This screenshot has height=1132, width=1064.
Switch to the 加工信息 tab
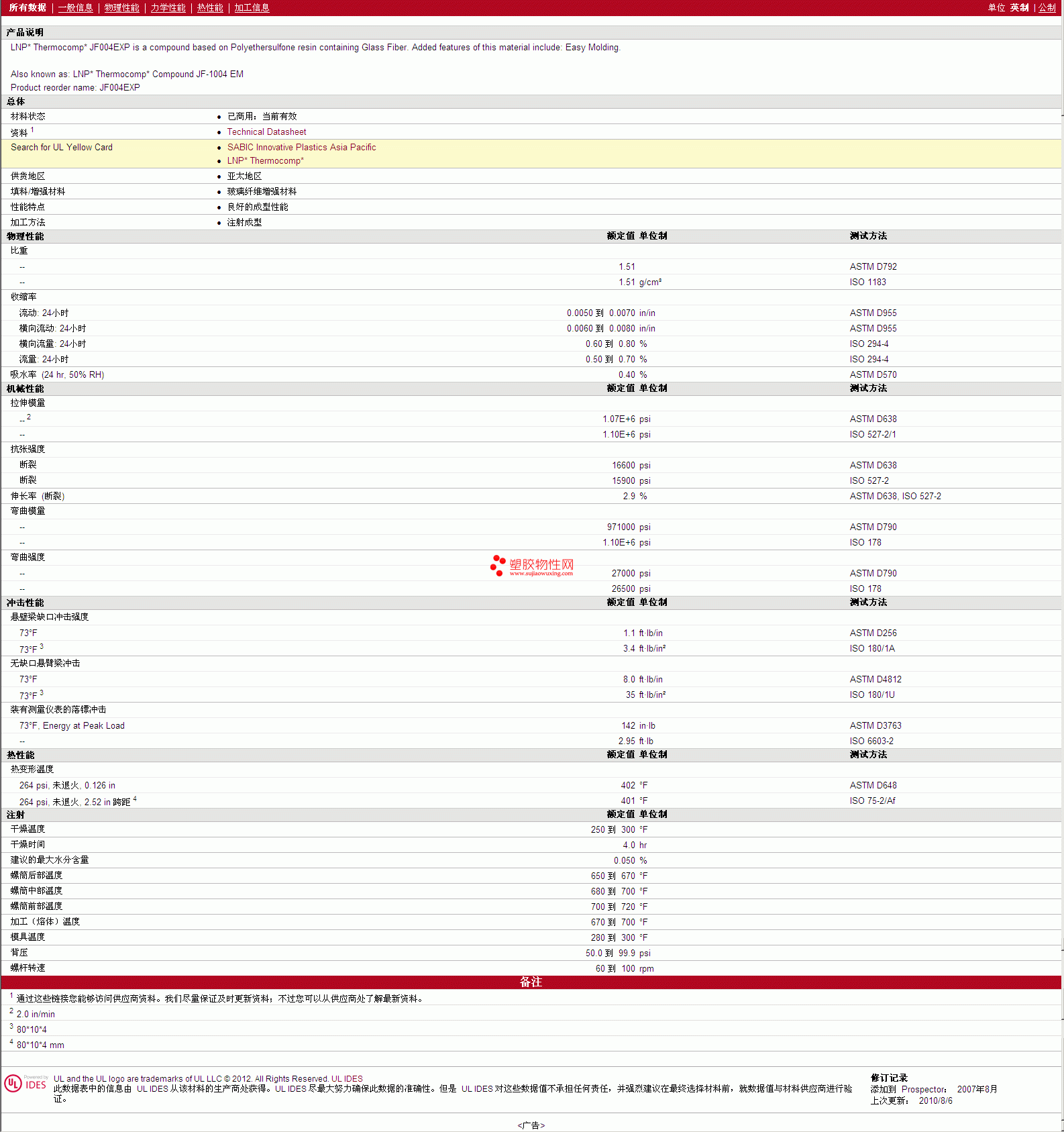pos(252,8)
